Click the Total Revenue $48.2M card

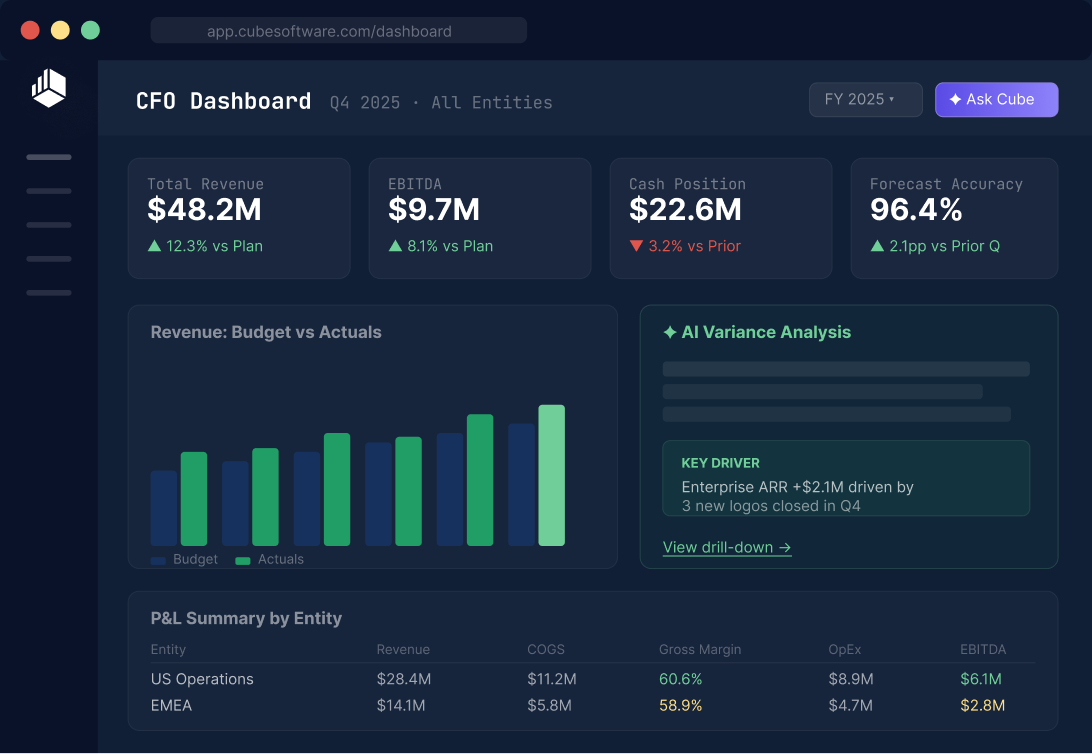239,219
